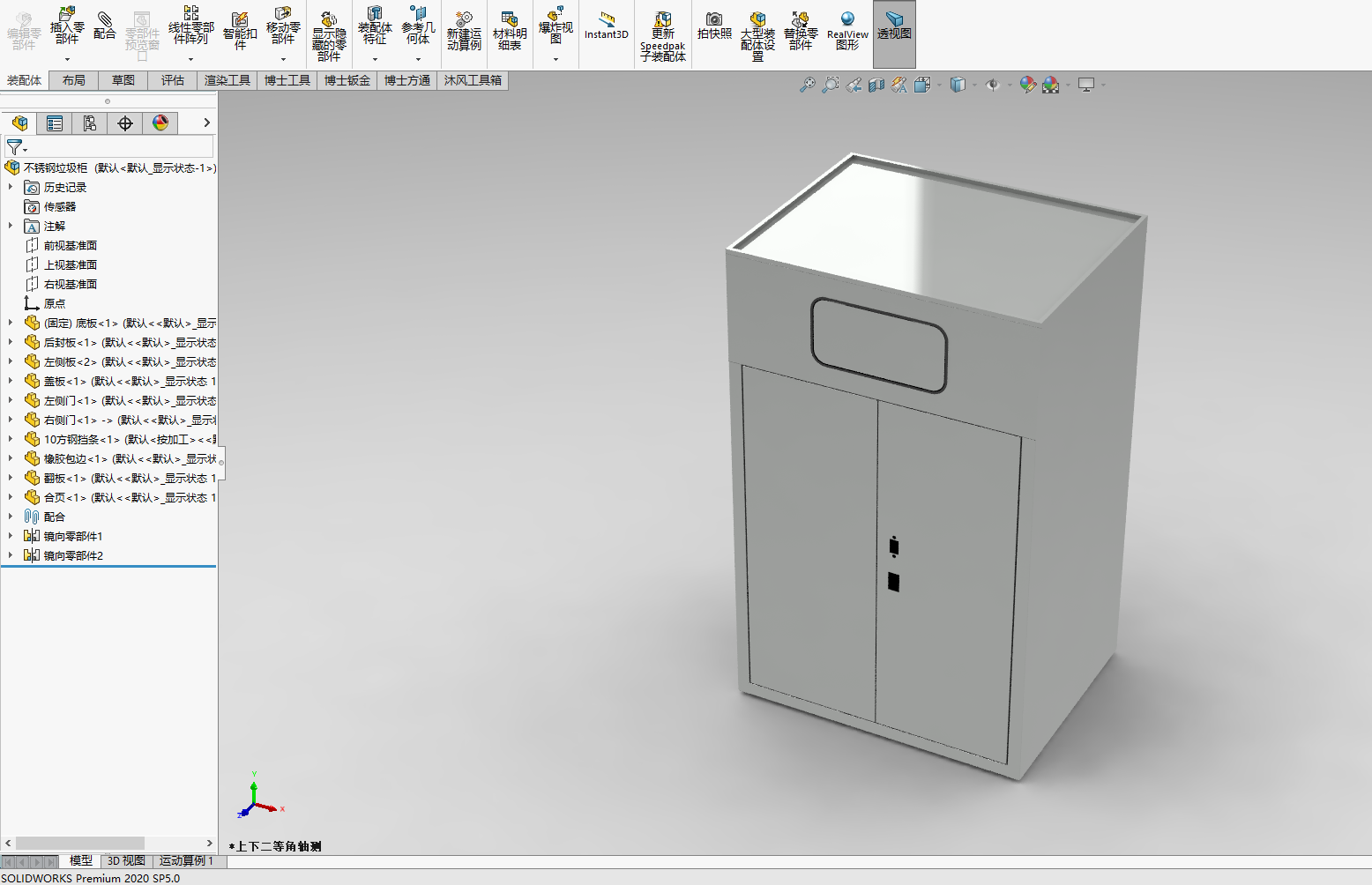
Task: Select the 盖板<1> component
Action: (120, 381)
